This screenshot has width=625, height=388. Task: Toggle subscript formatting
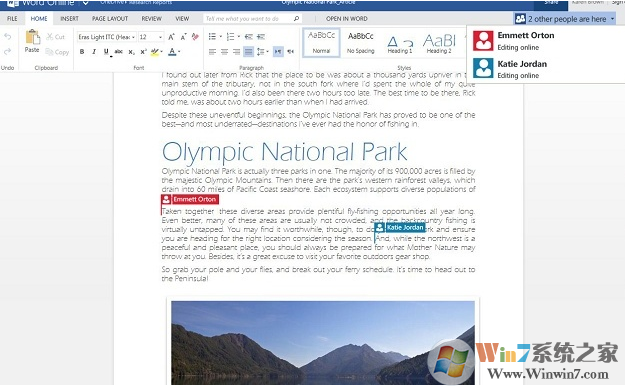coord(131,51)
